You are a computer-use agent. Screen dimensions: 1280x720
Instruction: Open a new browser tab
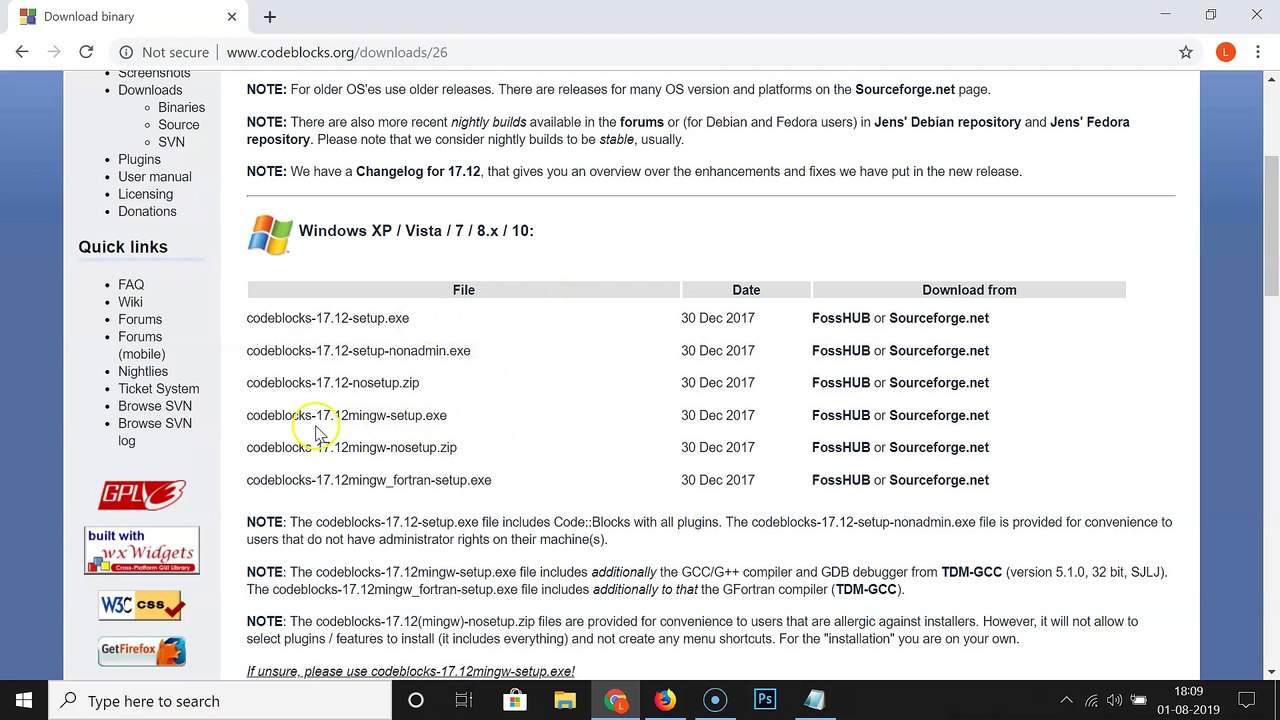[x=269, y=16]
